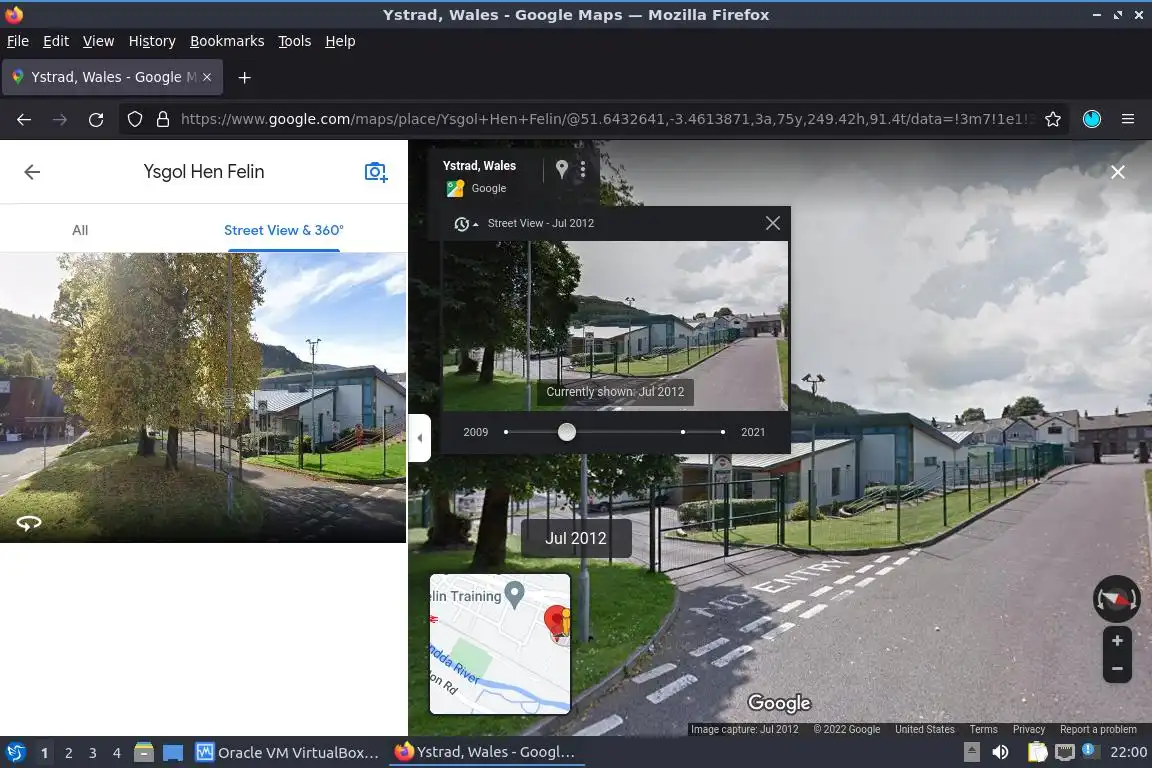Open the Edit menu
1152x768 pixels.
56,41
